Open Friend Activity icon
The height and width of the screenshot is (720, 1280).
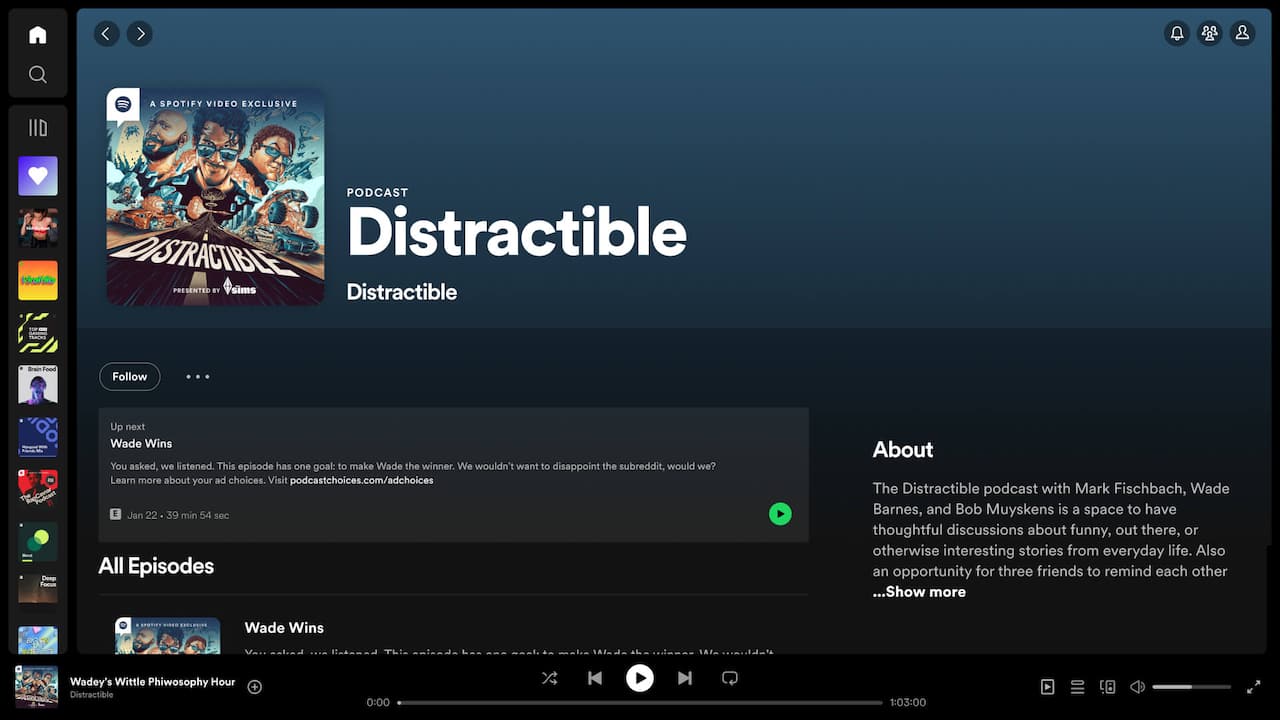tap(1210, 34)
